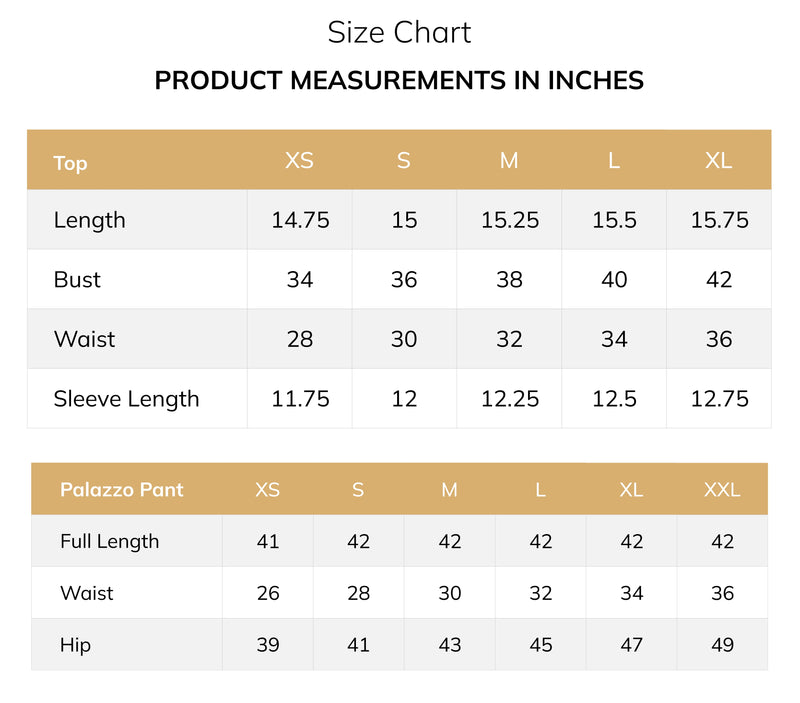Screen dimensions: 800x703
Task: Click the Top Waist value 34
Action: click(614, 339)
